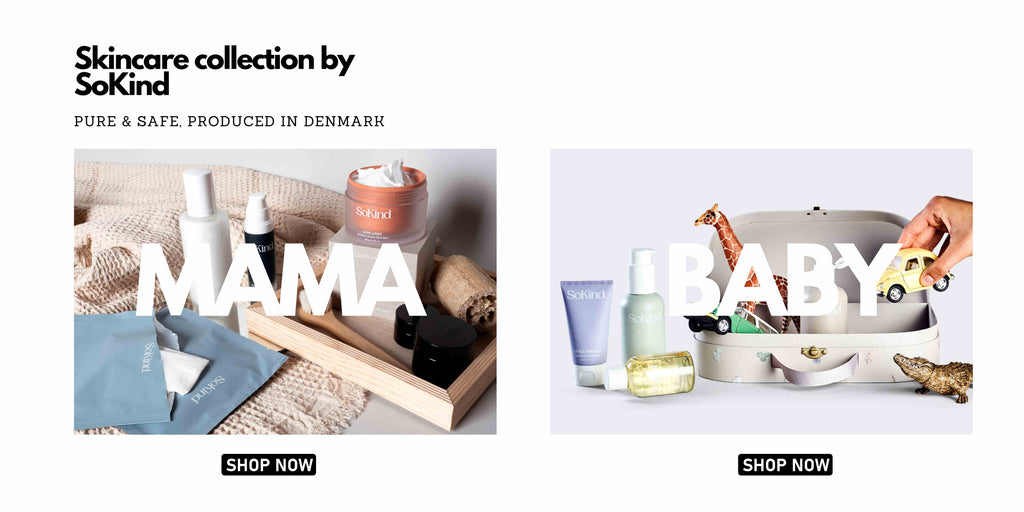Screen dimensions: 1024x512
Task: Select the green SoKind pump bottle
Action: pyautogui.click(x=642, y=306)
